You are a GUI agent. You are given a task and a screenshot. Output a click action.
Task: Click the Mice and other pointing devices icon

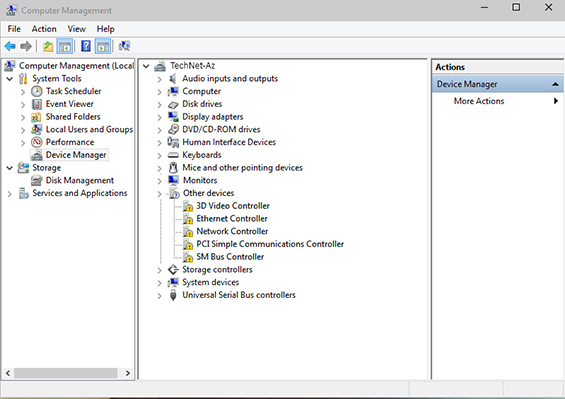(x=173, y=168)
